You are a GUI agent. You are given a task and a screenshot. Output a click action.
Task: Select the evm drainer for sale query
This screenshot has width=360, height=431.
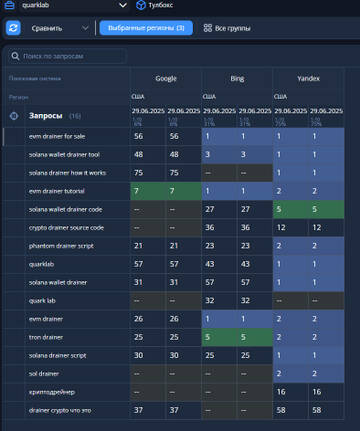coord(57,136)
